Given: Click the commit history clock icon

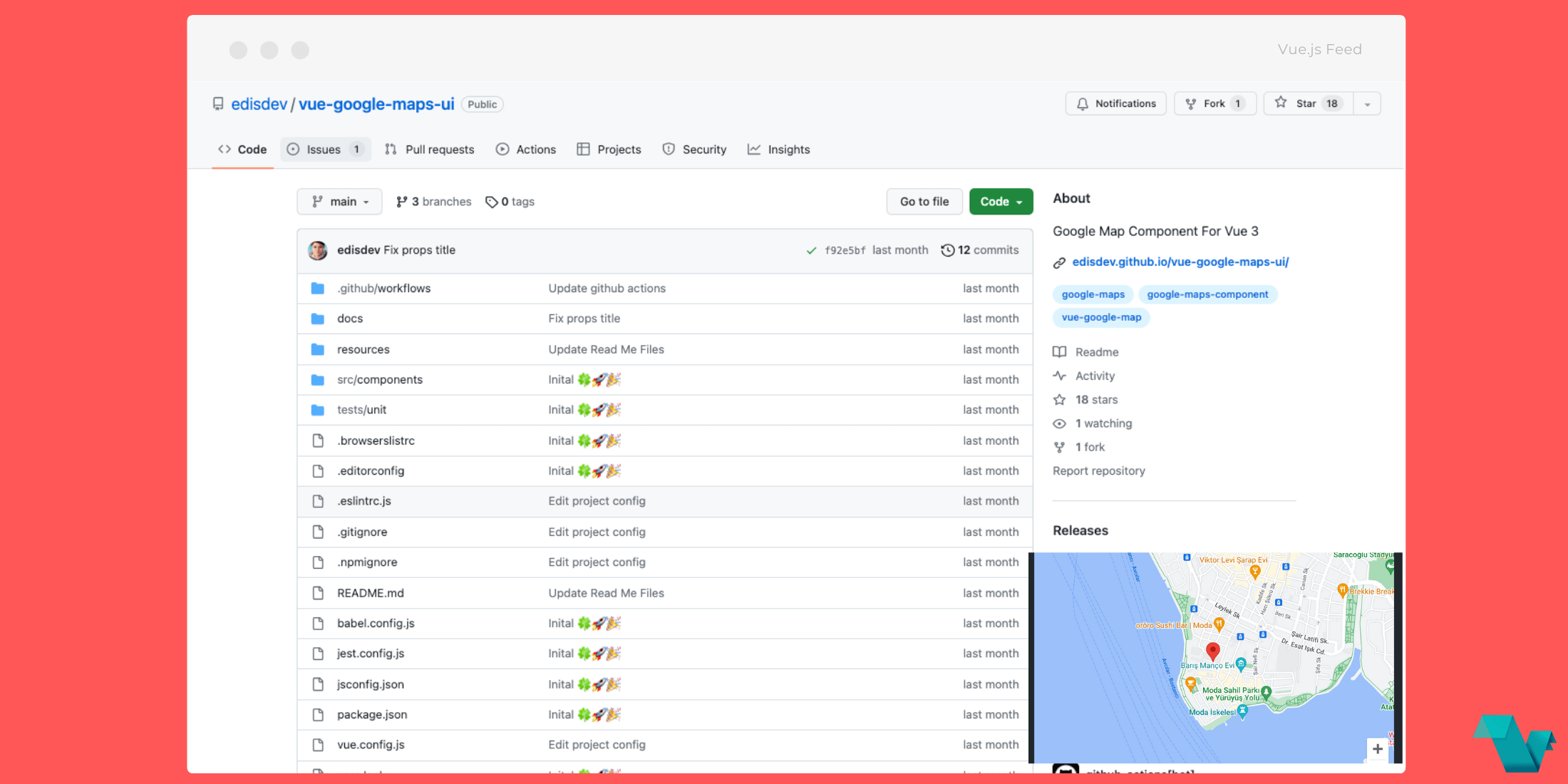Looking at the screenshot, I should [x=948, y=250].
